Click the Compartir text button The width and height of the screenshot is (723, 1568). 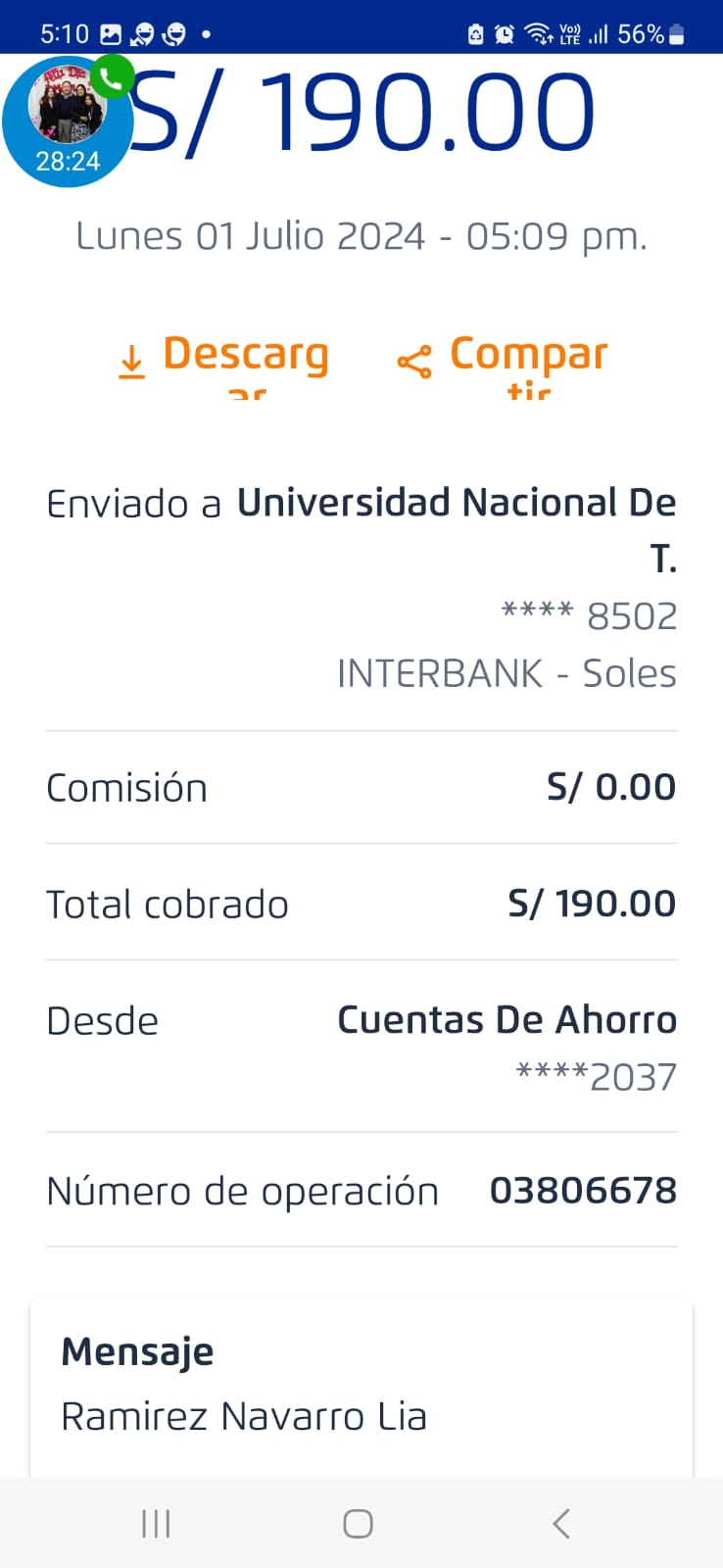pos(528,356)
